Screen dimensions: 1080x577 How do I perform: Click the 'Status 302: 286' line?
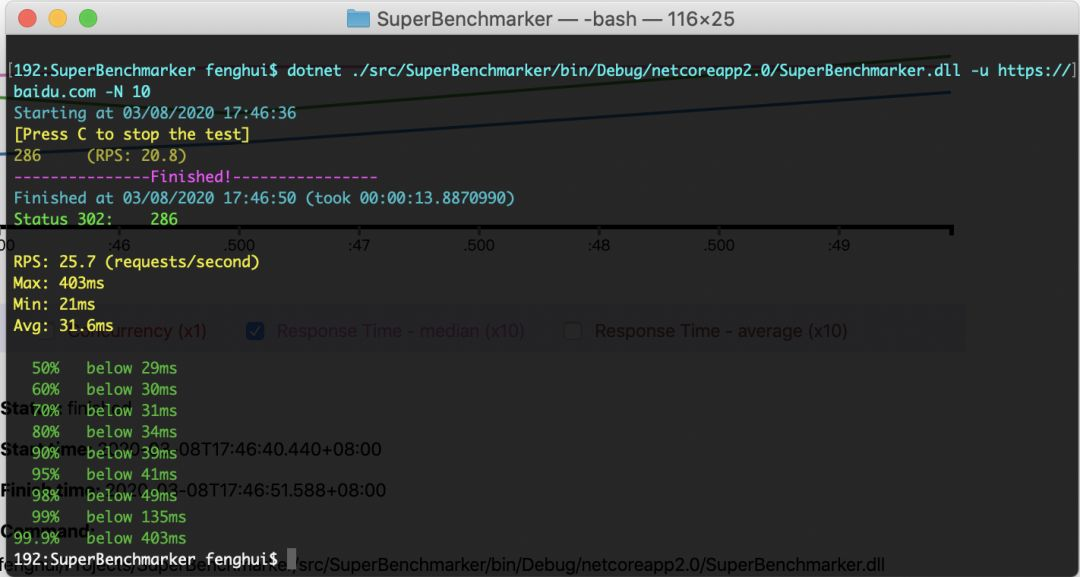coord(96,219)
